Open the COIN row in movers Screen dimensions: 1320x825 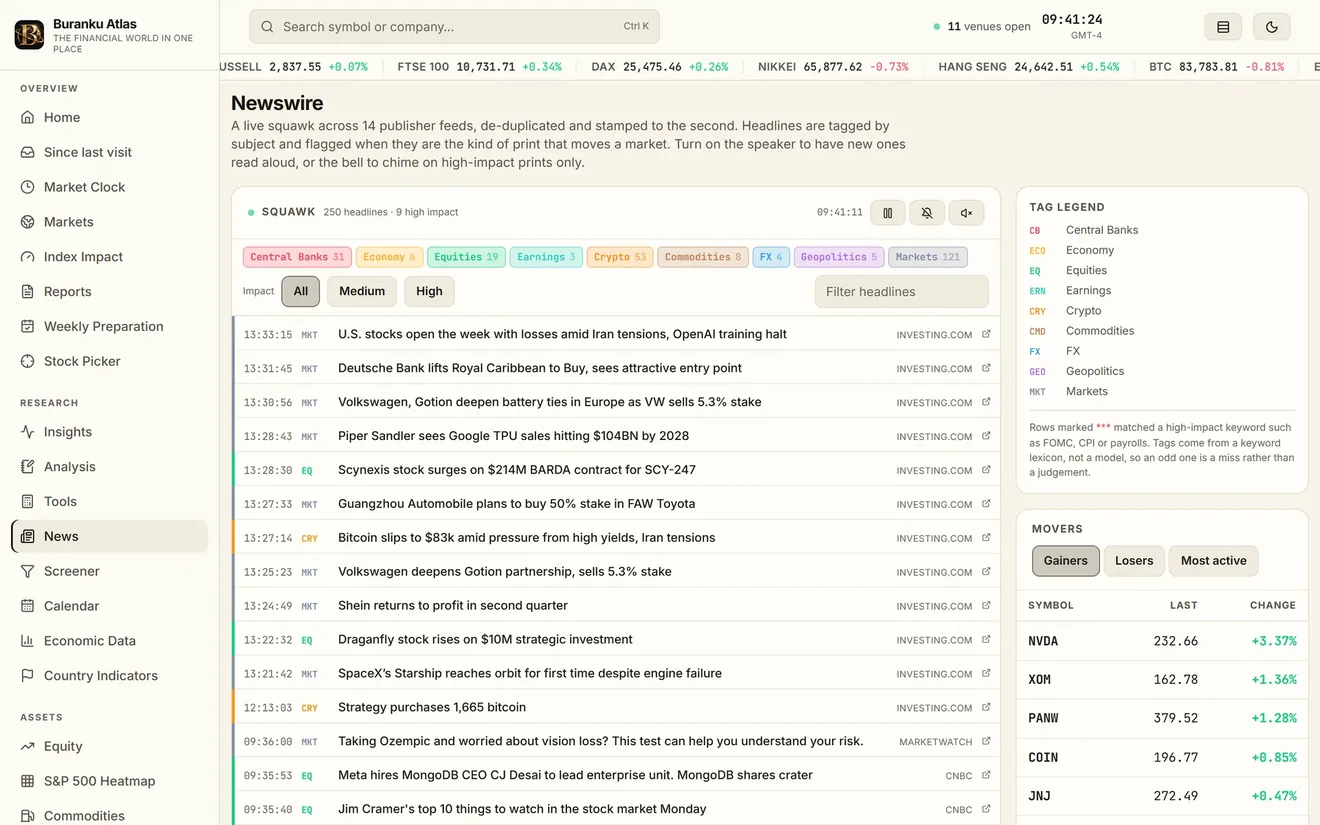(x=1162, y=758)
